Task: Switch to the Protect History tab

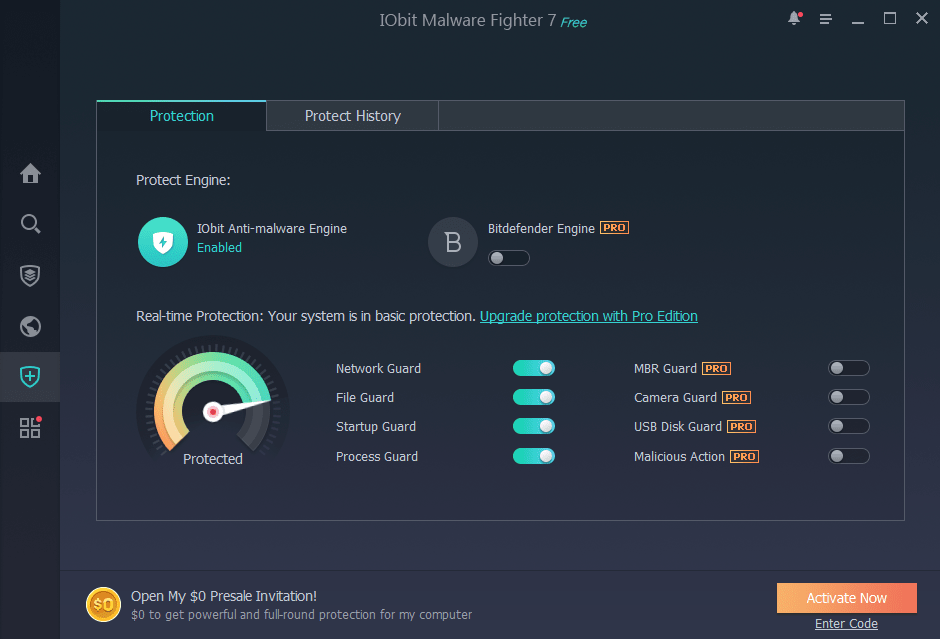Action: 352,116
